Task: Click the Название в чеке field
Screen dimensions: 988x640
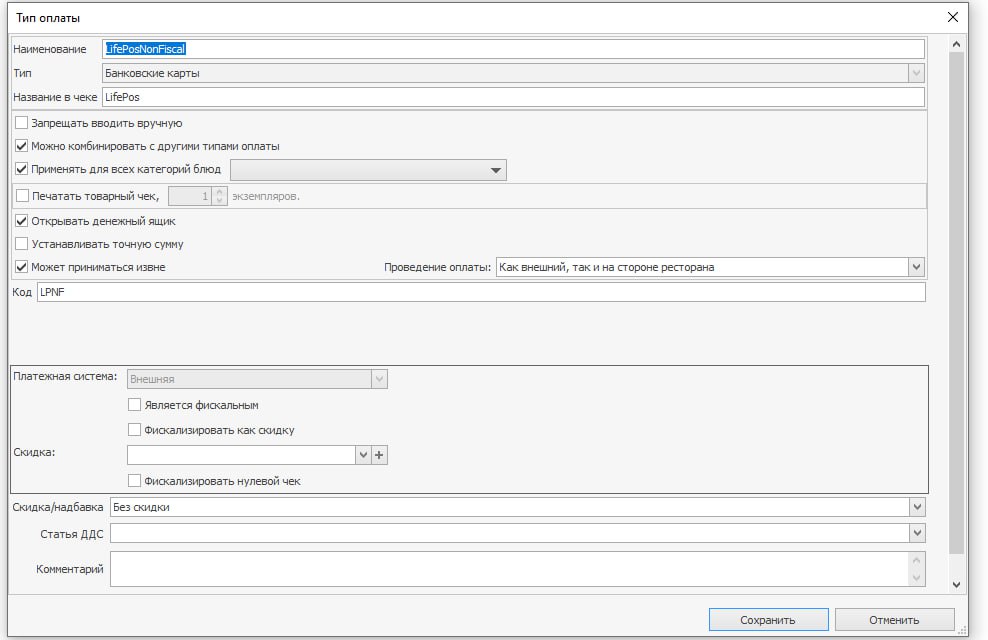Action: pyautogui.click(x=513, y=97)
